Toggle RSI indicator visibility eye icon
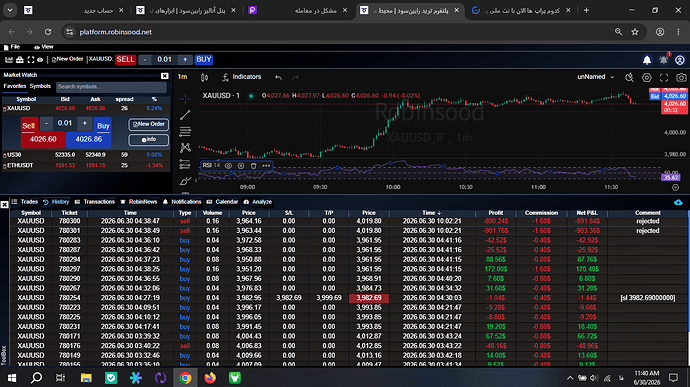Image resolution: width=690 pixels, height=387 pixels. [x=228, y=166]
